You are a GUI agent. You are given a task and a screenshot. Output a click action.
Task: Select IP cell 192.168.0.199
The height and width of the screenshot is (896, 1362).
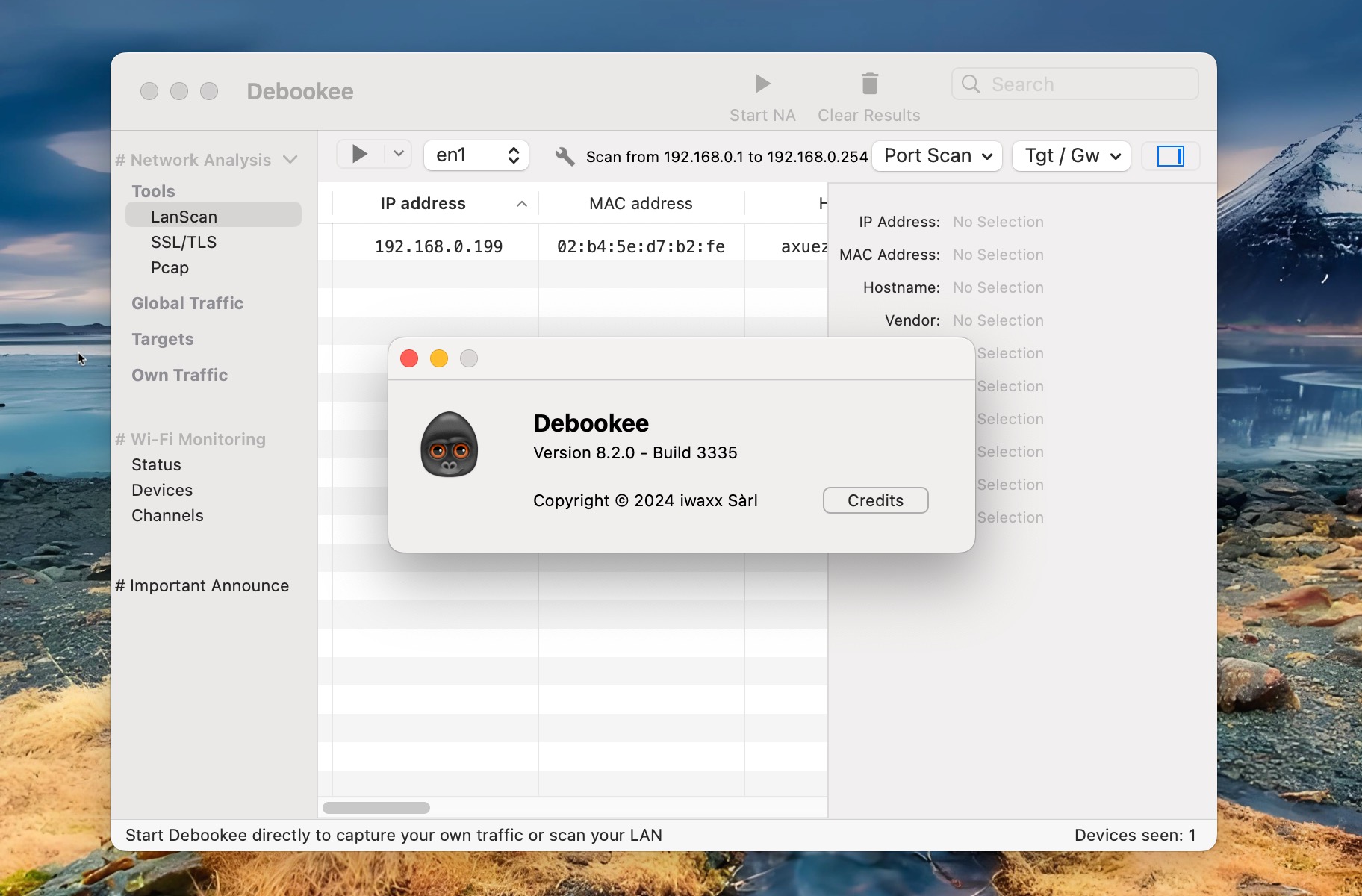(438, 246)
